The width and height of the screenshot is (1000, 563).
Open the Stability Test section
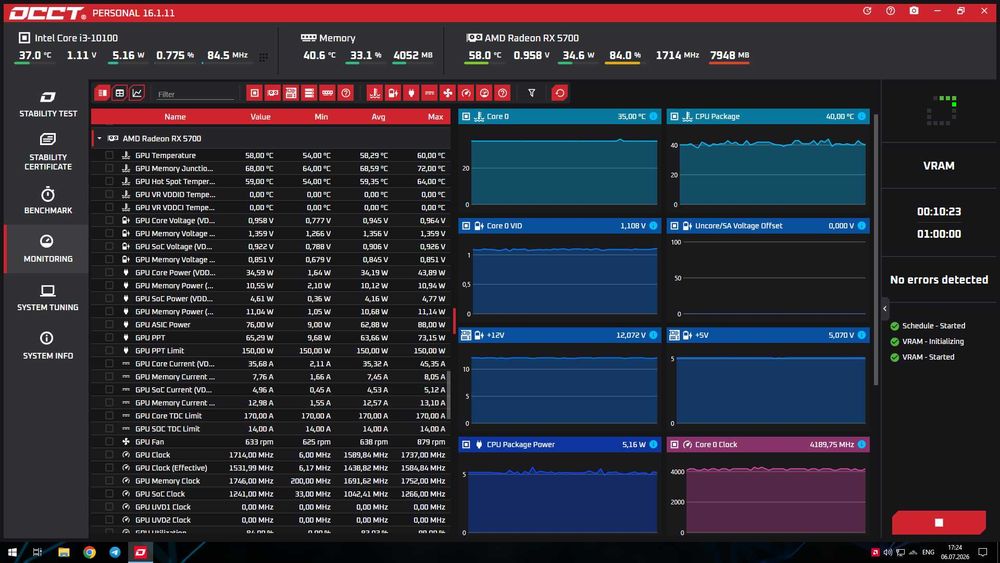[48, 104]
